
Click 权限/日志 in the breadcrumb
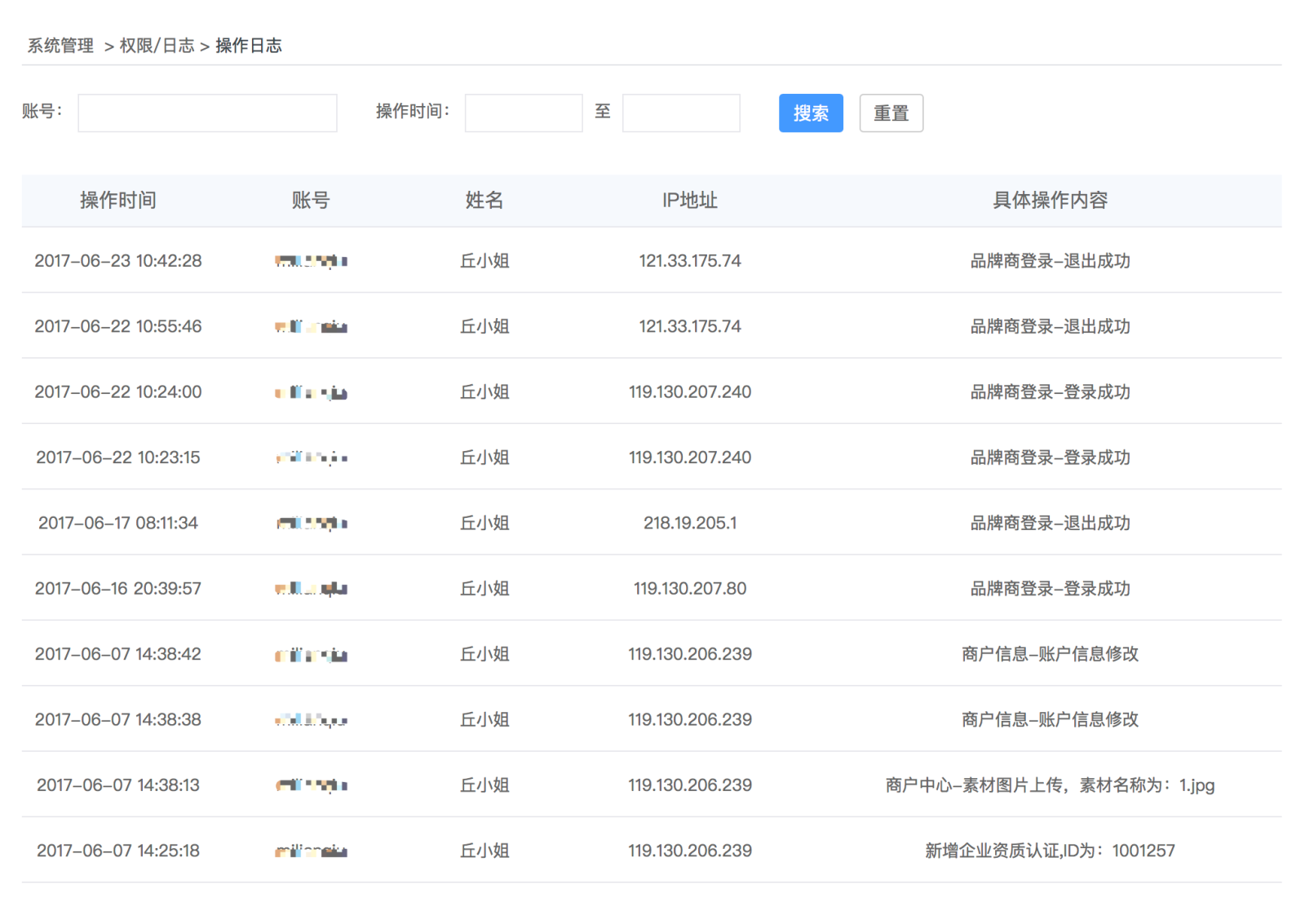click(157, 46)
